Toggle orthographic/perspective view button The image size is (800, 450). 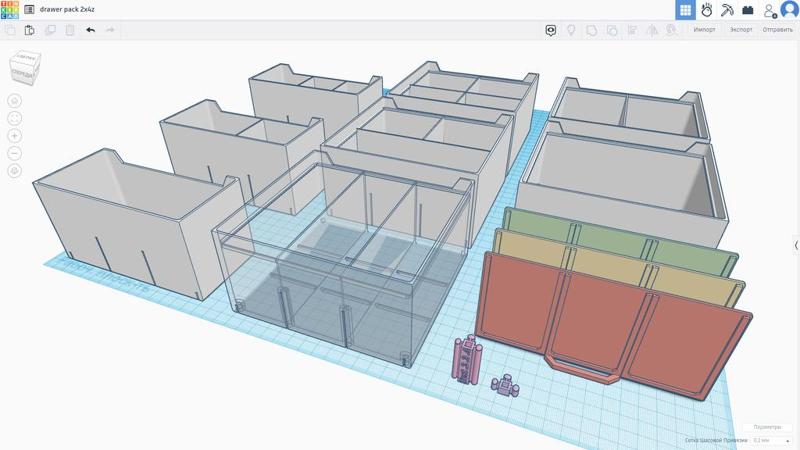[x=14, y=171]
